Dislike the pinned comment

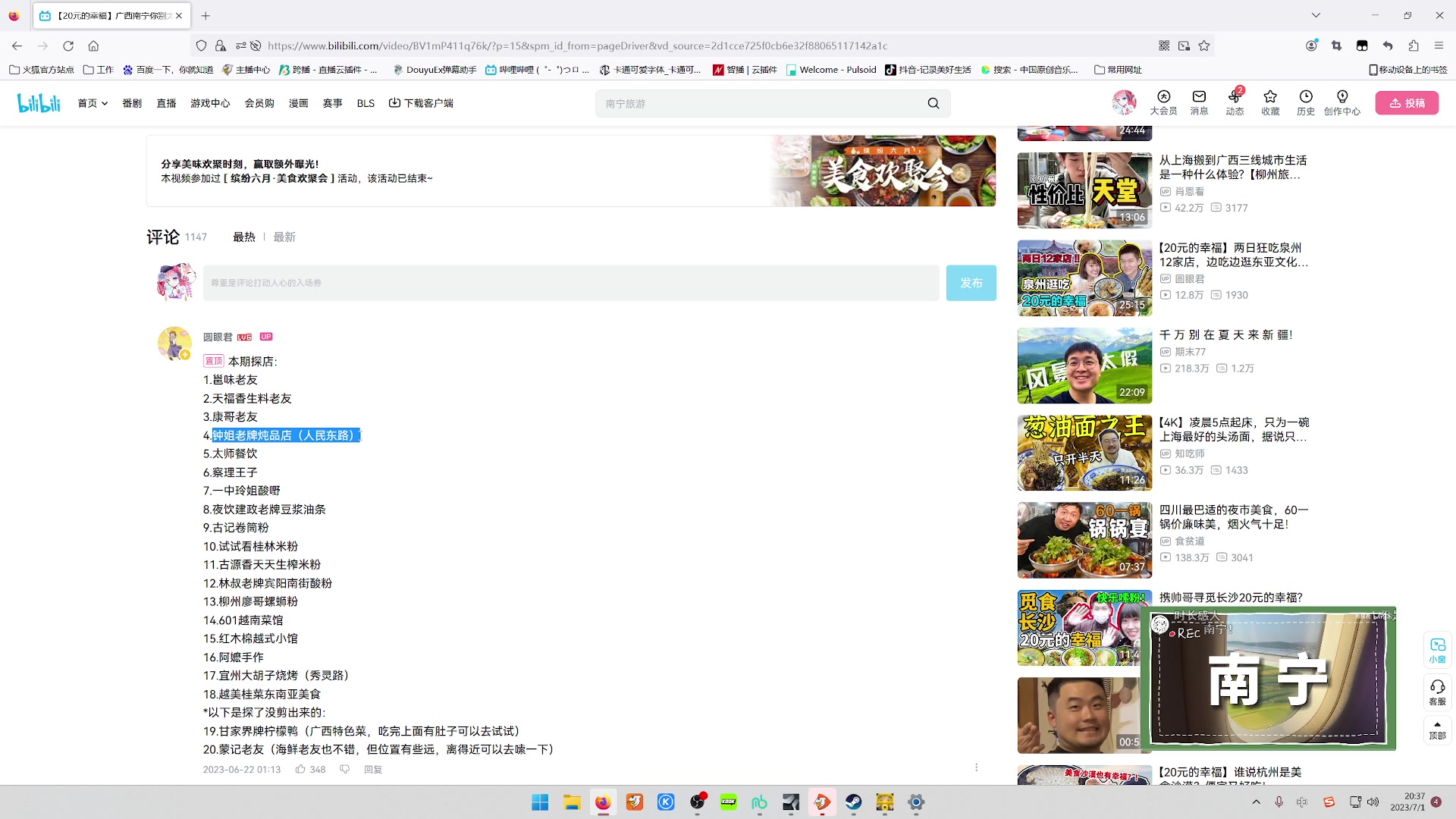tap(345, 769)
